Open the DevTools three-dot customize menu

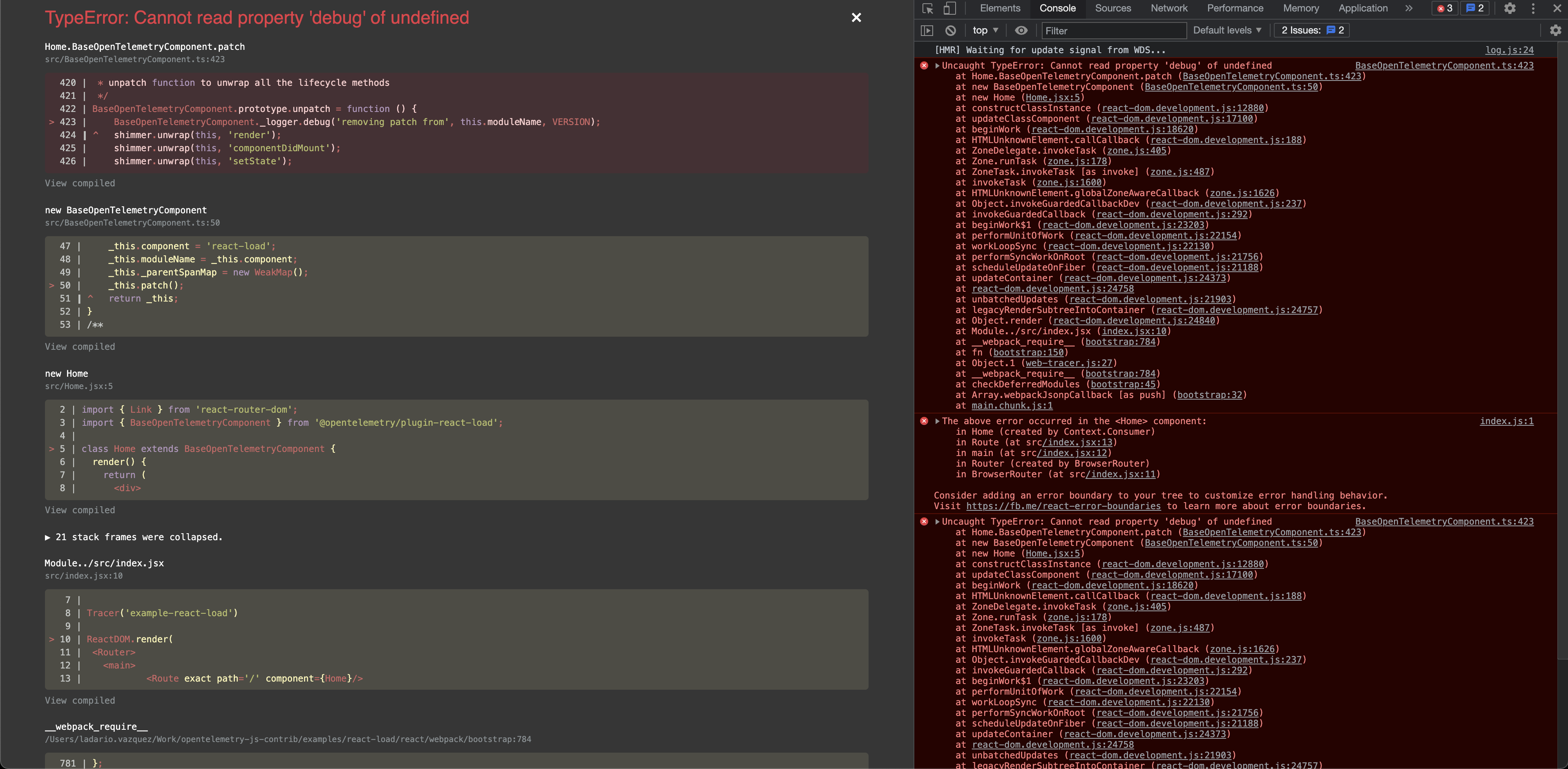pyautogui.click(x=1533, y=9)
